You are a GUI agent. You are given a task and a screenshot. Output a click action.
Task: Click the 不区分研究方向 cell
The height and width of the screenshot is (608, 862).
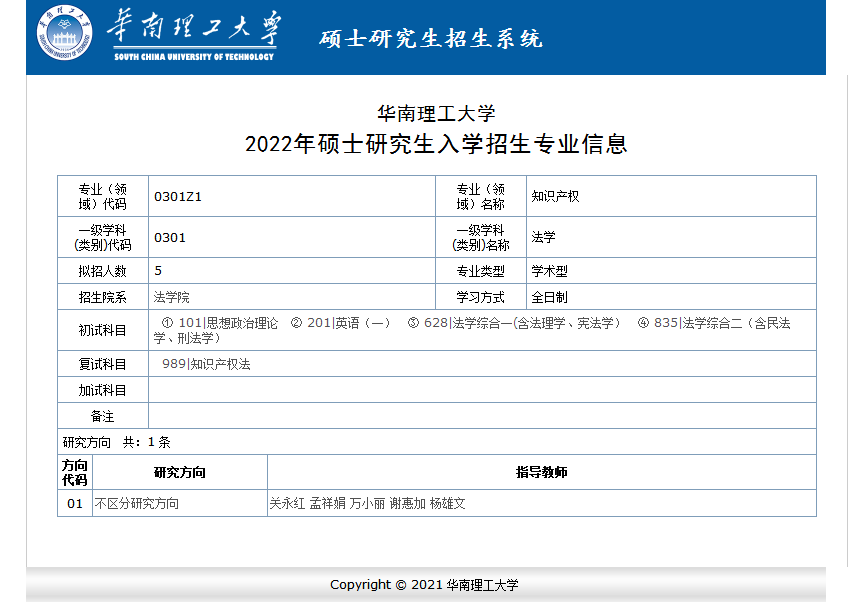pos(180,504)
